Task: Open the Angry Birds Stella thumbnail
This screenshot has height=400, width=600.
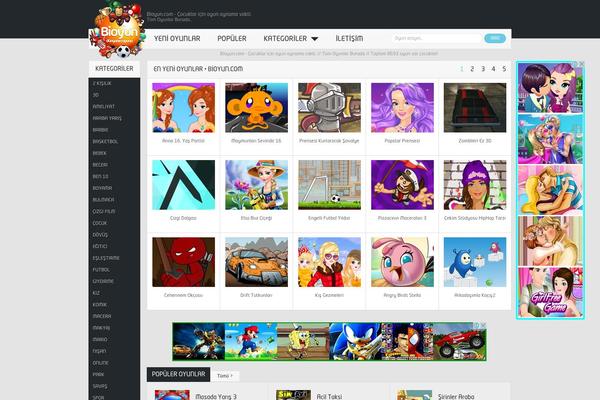Action: [x=402, y=262]
